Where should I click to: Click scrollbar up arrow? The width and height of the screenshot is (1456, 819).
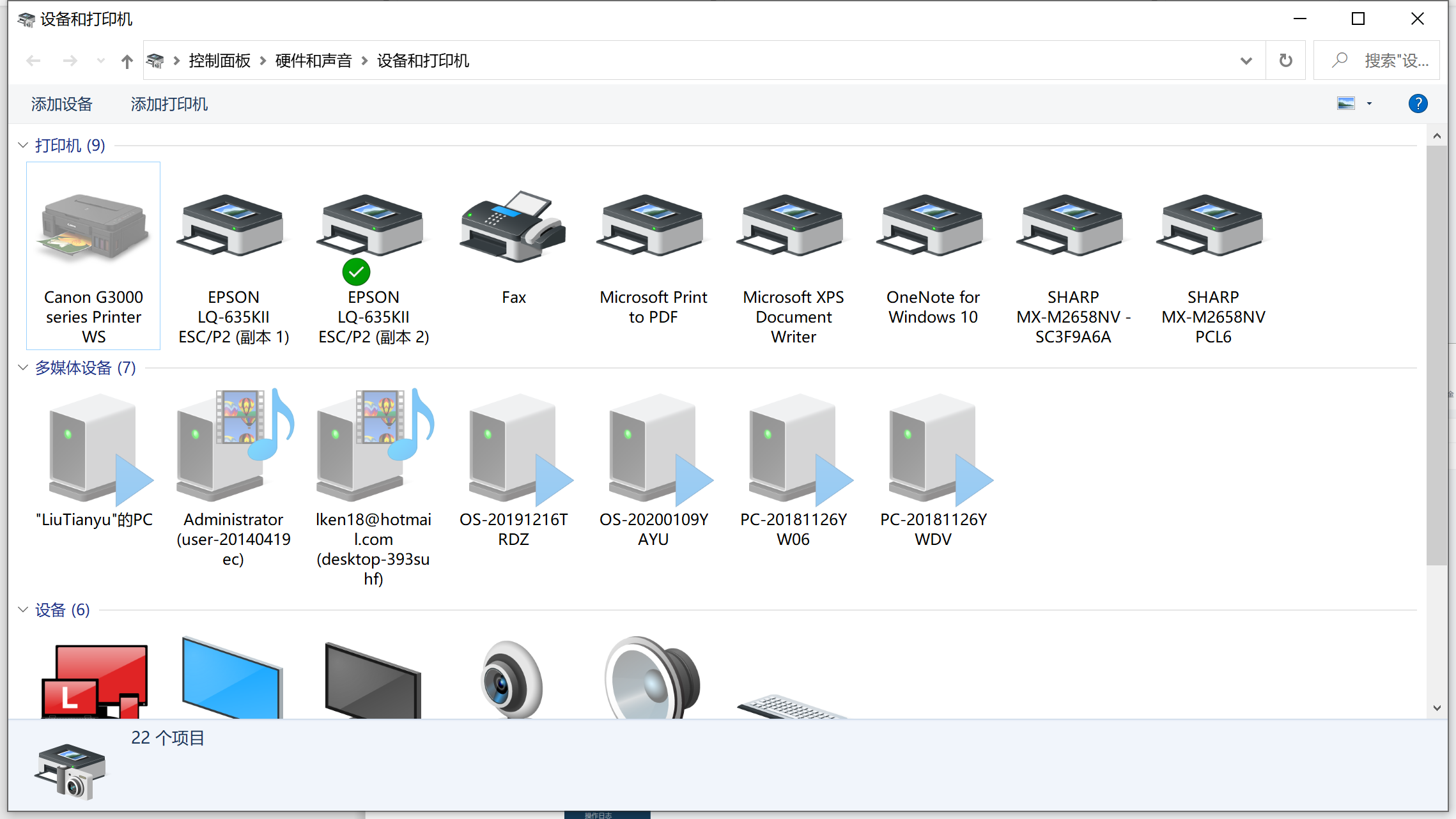click(1436, 135)
